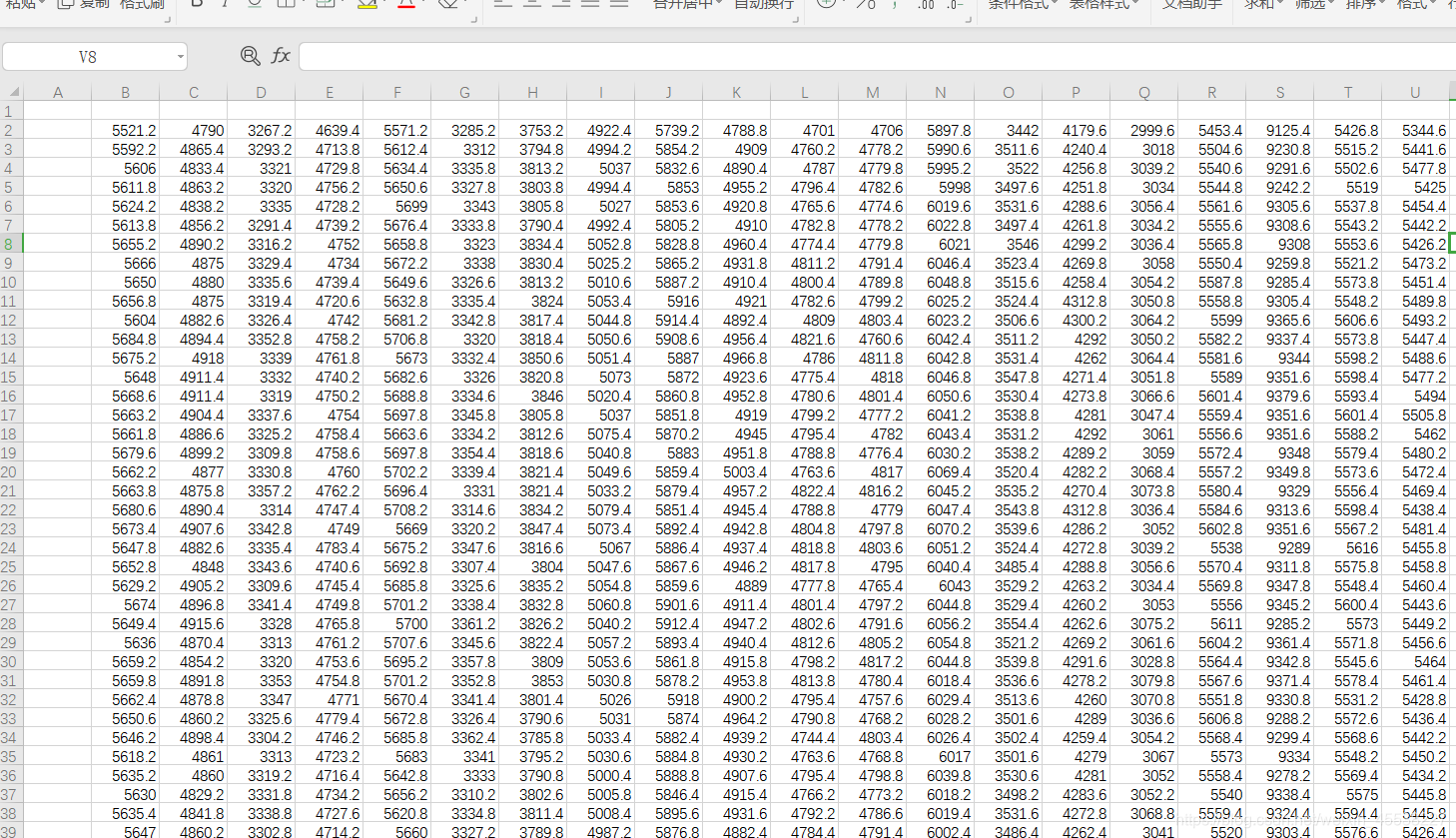
Task: Click cell C14 containing 4918
Action: click(x=194, y=359)
